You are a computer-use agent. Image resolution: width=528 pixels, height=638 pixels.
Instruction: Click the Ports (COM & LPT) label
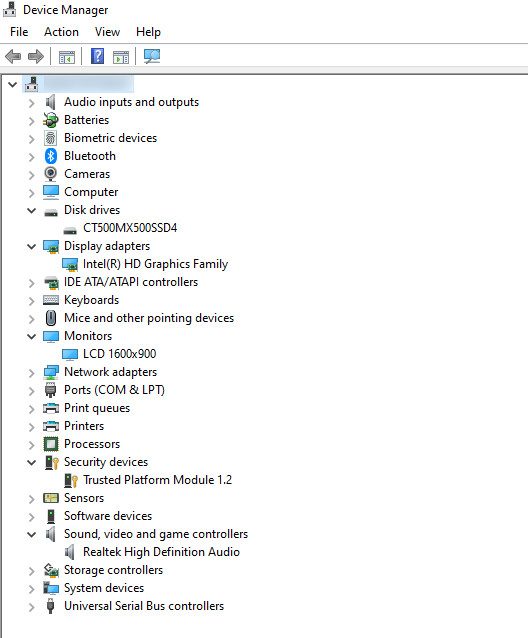point(114,390)
